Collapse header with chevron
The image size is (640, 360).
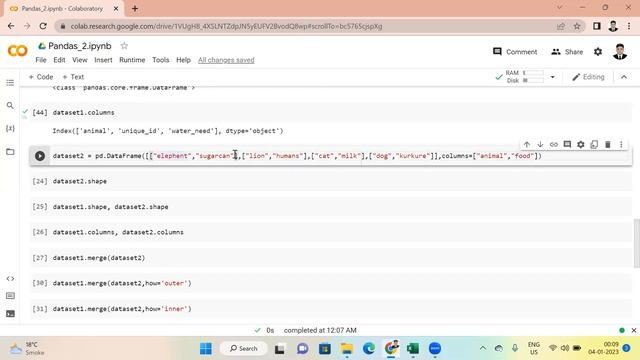point(624,77)
